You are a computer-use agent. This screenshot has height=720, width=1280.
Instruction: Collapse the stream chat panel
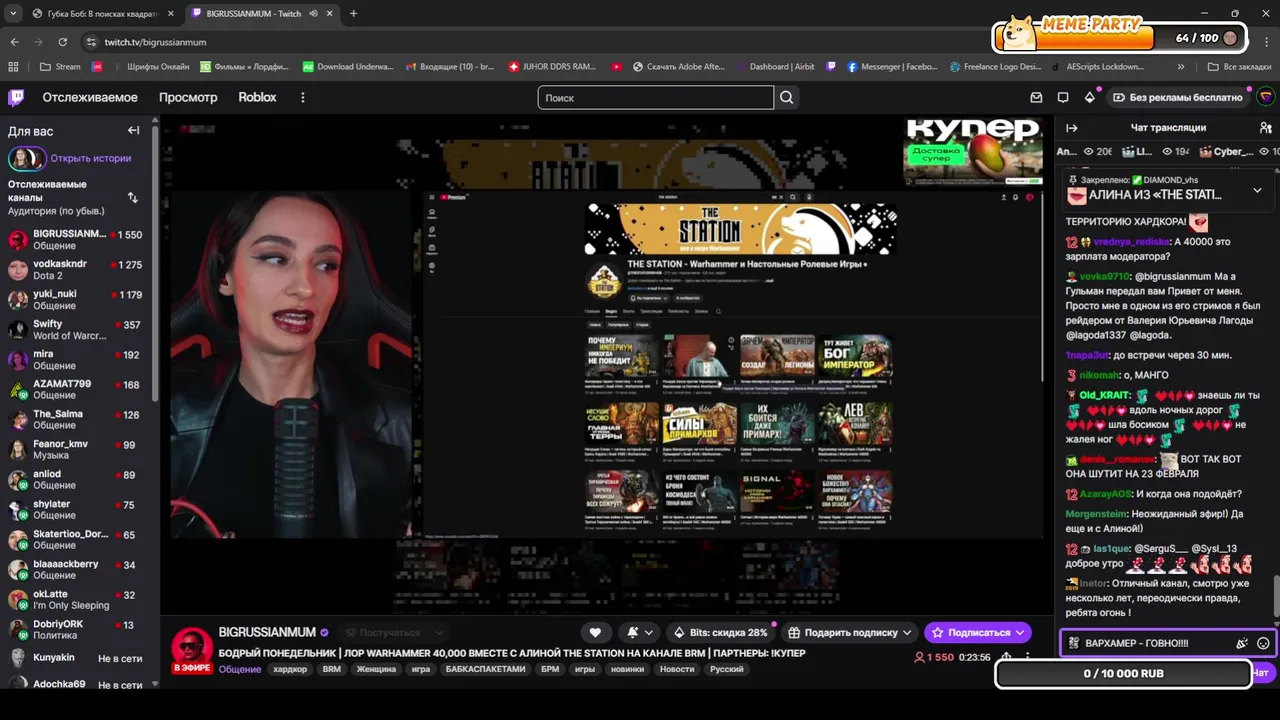[1071, 128]
